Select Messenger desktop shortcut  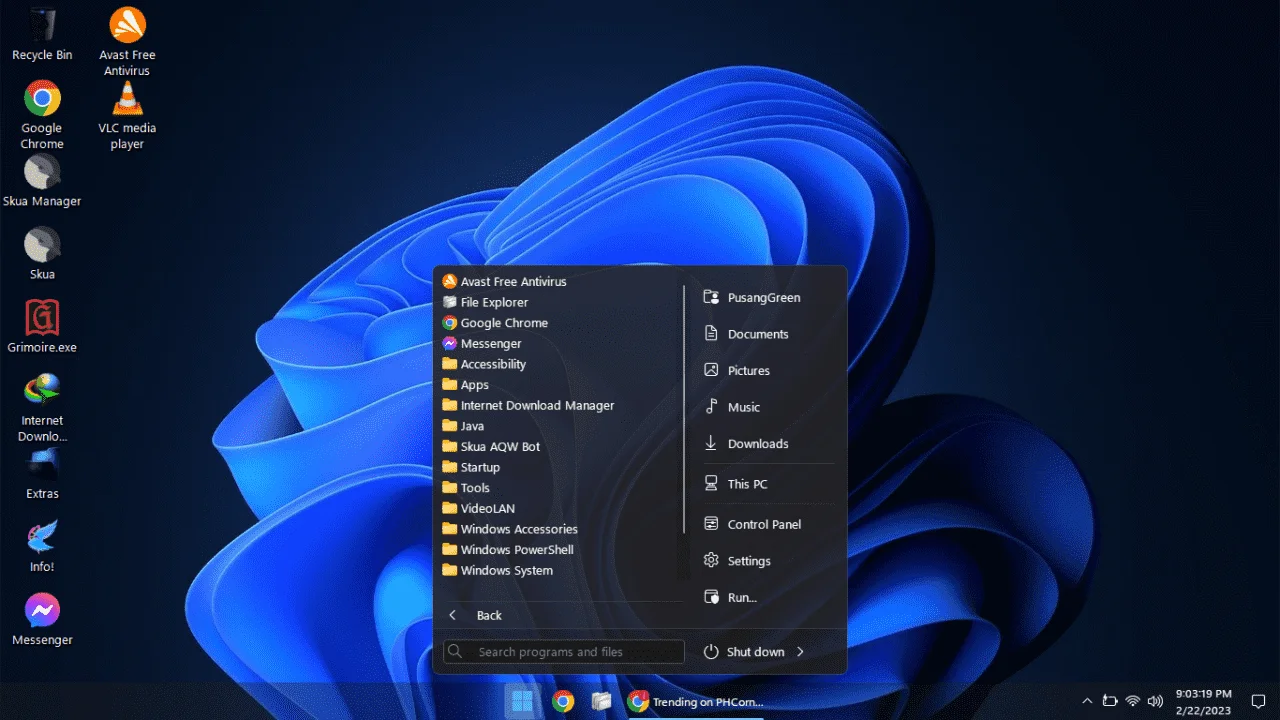click(x=42, y=620)
